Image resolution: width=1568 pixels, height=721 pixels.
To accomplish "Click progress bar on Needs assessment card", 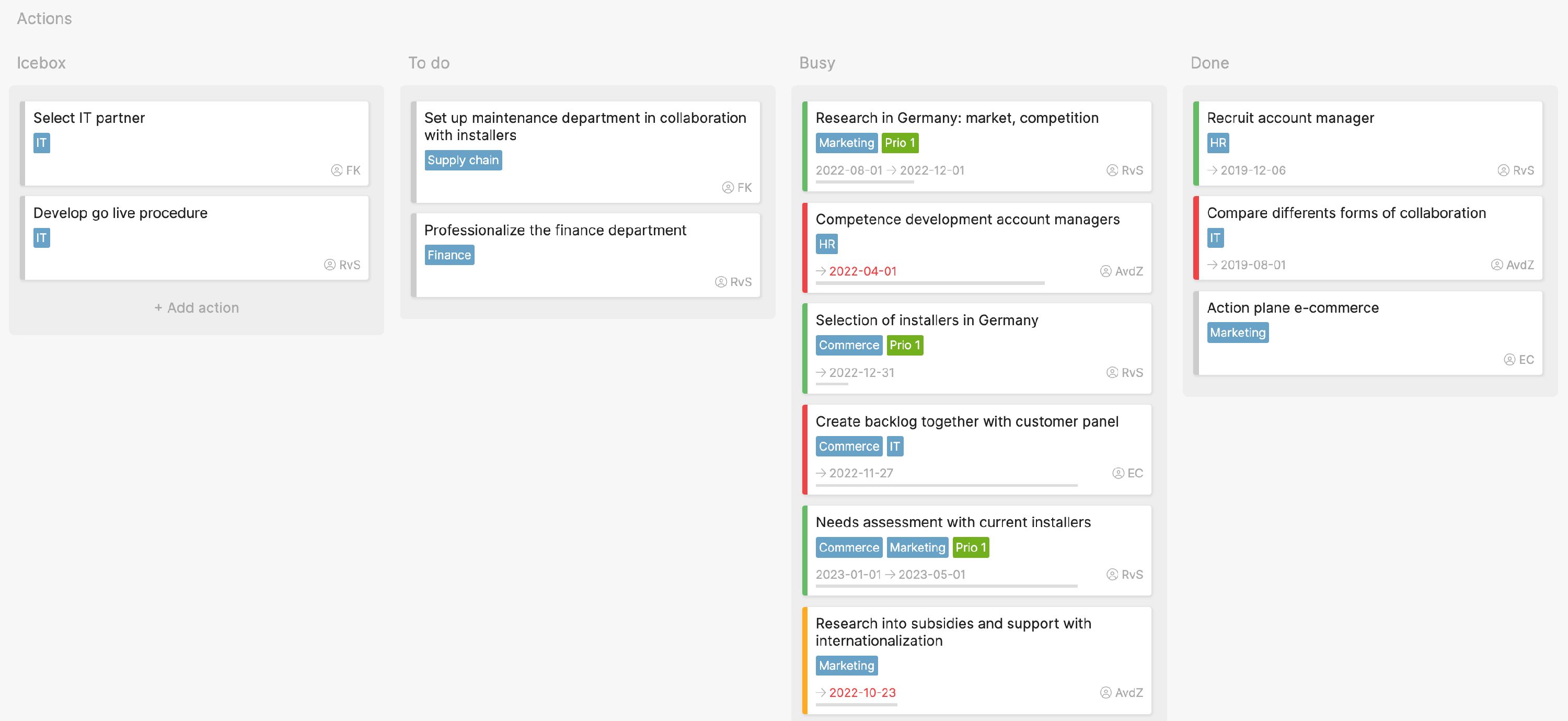I will [946, 587].
